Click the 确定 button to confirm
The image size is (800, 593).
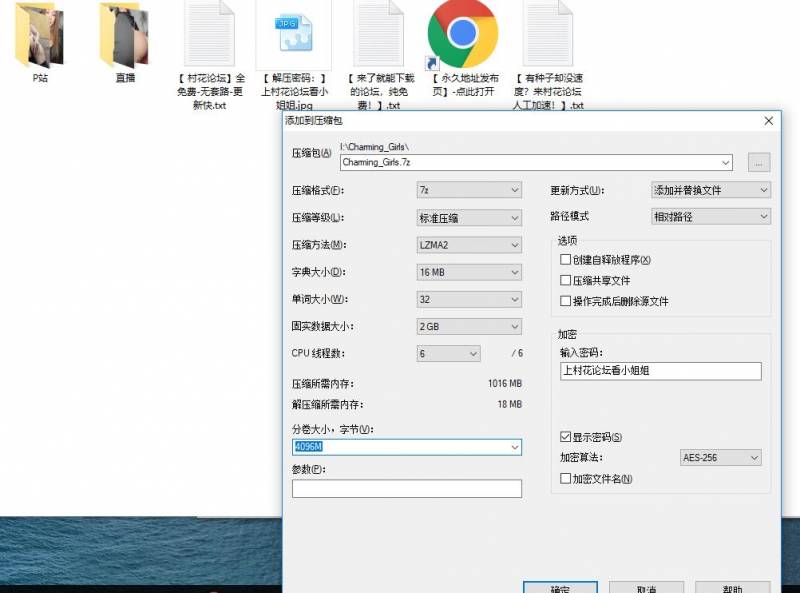pos(560,588)
